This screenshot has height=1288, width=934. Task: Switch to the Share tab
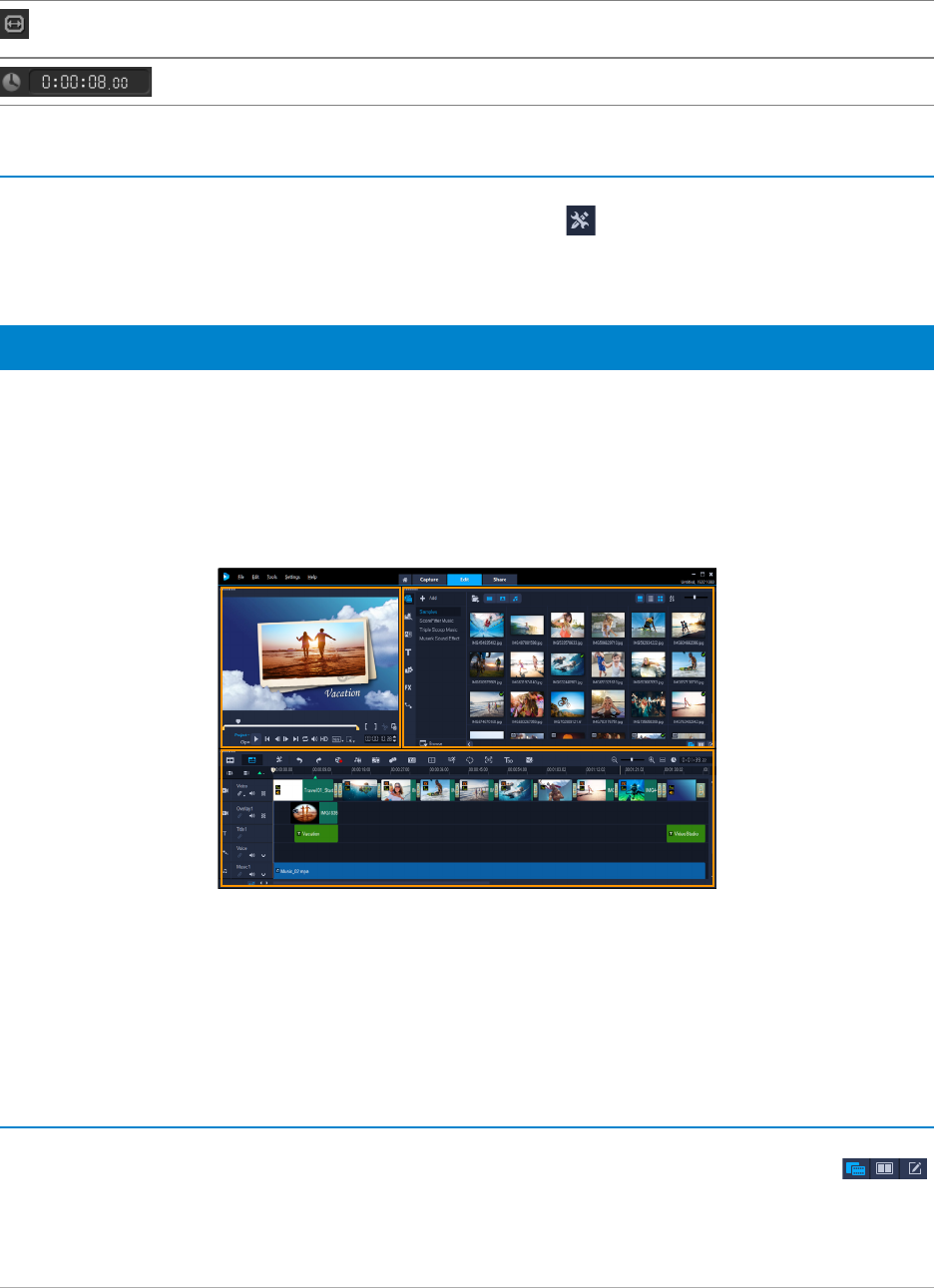[499, 580]
